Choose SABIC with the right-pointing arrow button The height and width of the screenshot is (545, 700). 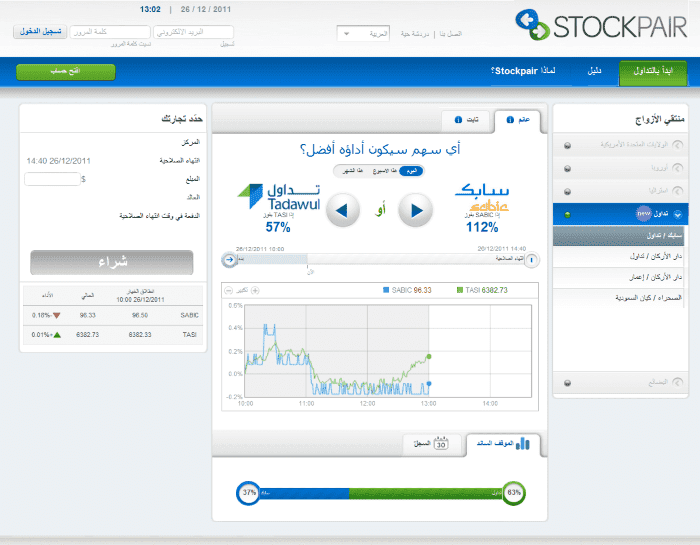415,210
